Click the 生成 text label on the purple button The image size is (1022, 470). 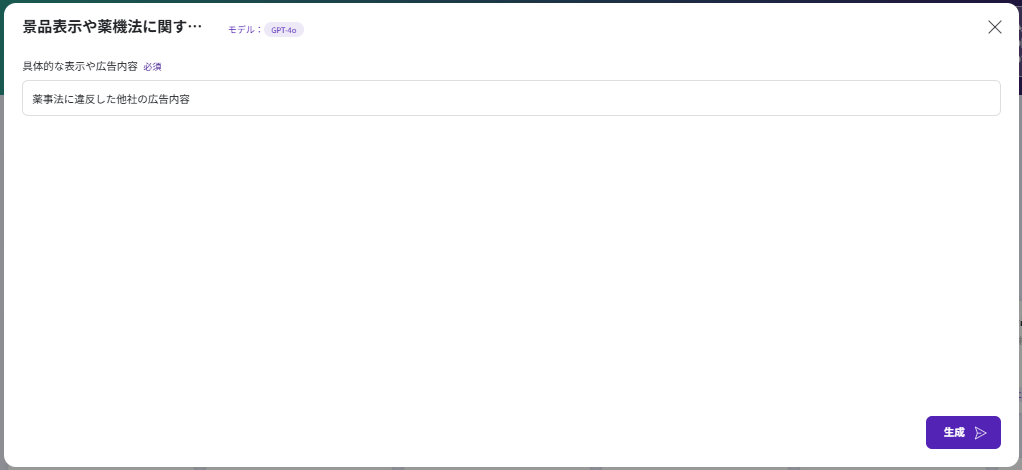pos(954,433)
